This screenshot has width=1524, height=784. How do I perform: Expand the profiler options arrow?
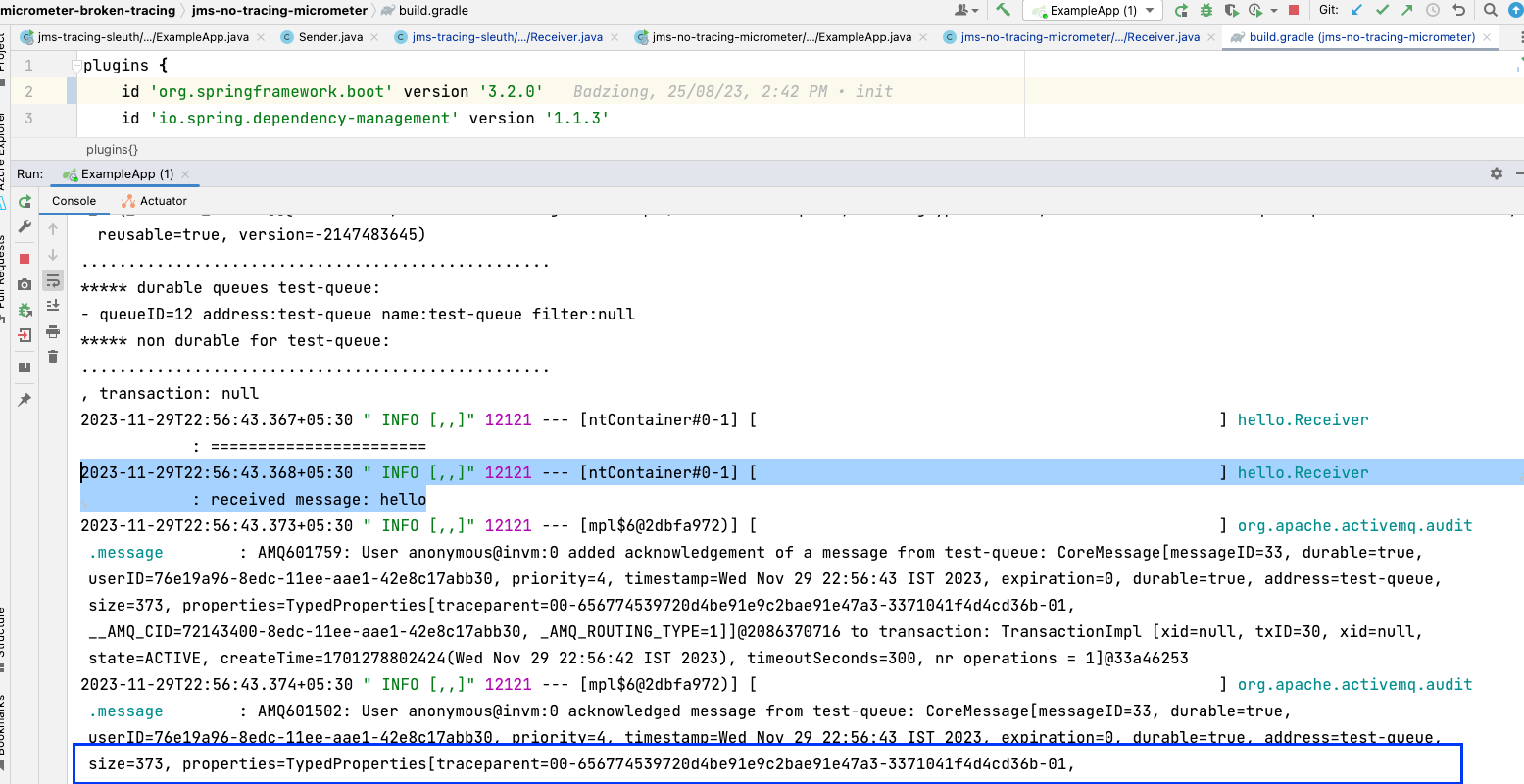(1273, 10)
